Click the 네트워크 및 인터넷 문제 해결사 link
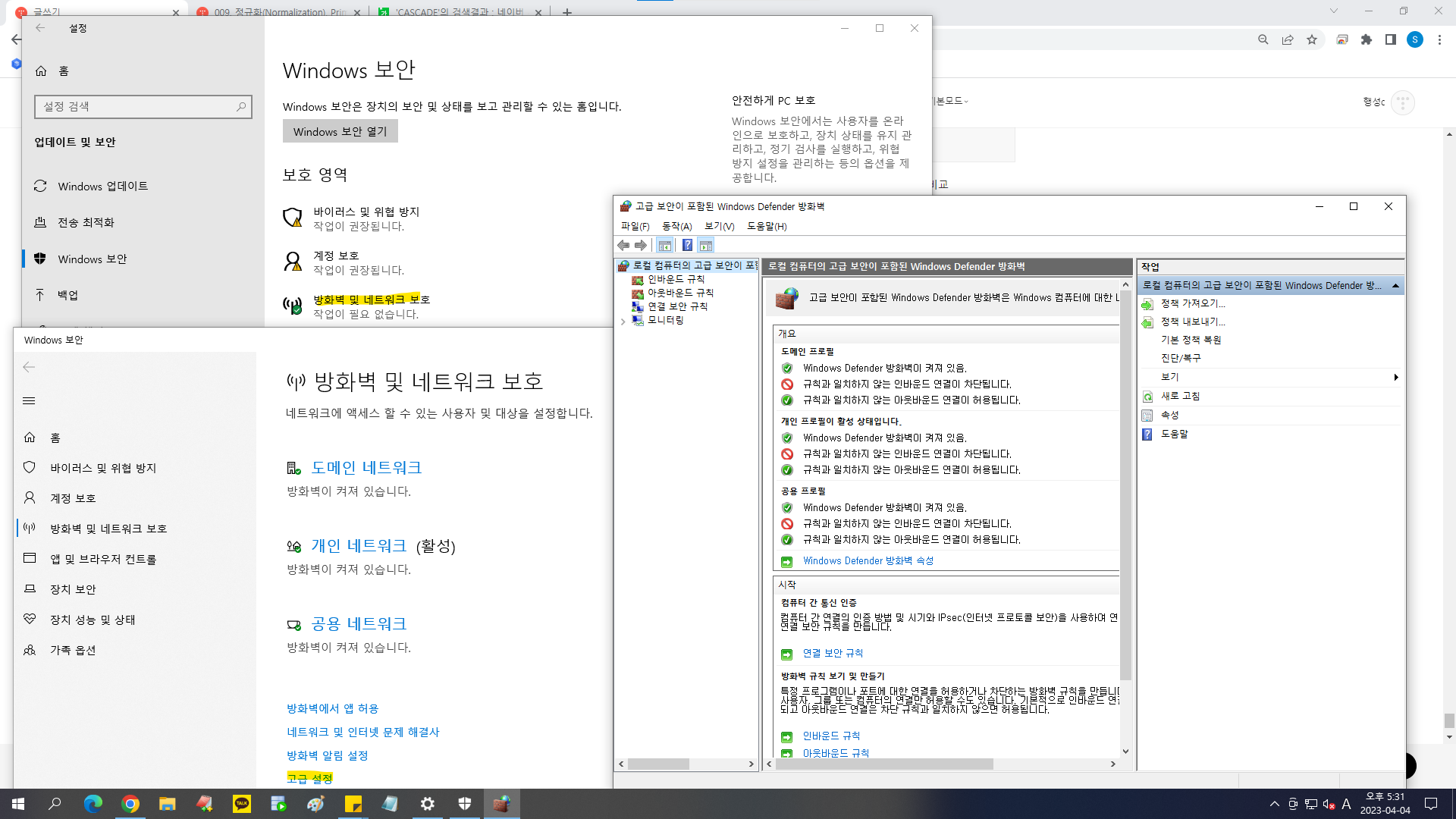The width and height of the screenshot is (1456, 819). click(362, 732)
